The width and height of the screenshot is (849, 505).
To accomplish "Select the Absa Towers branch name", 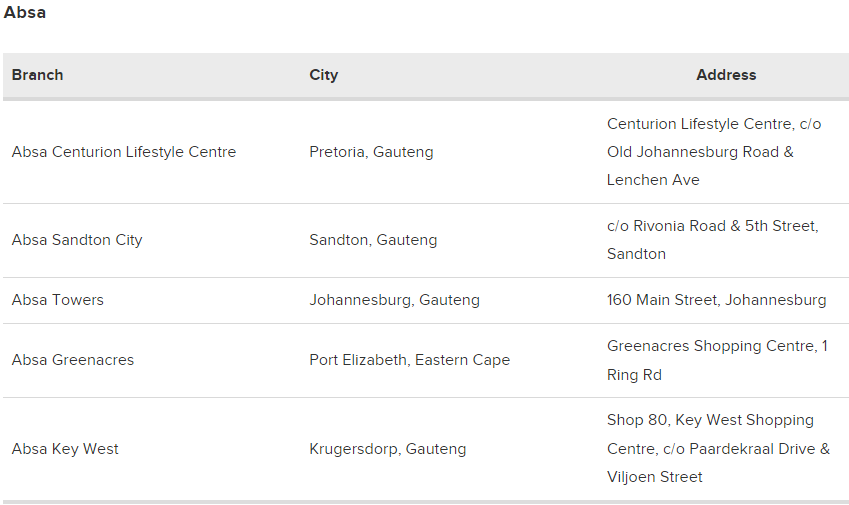I will point(58,300).
